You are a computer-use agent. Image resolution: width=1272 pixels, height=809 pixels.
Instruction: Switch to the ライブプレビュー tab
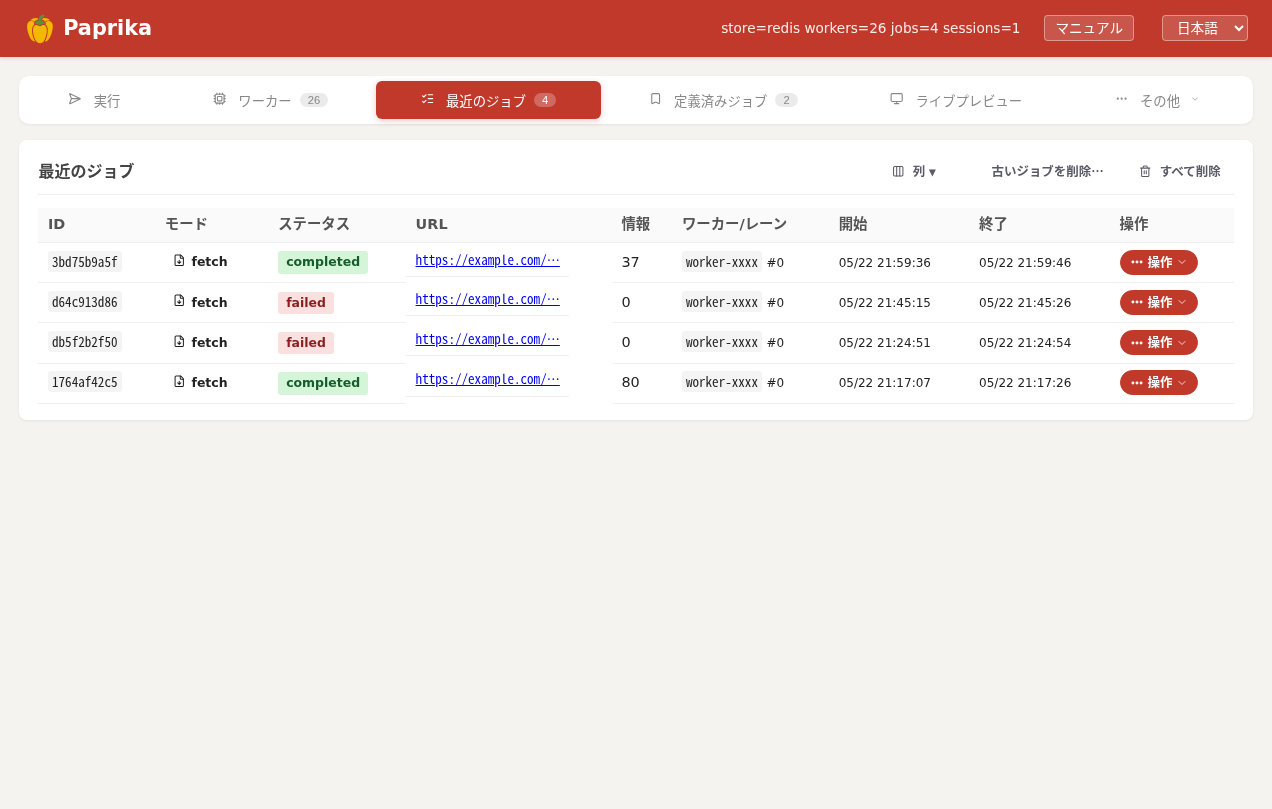[956, 100]
